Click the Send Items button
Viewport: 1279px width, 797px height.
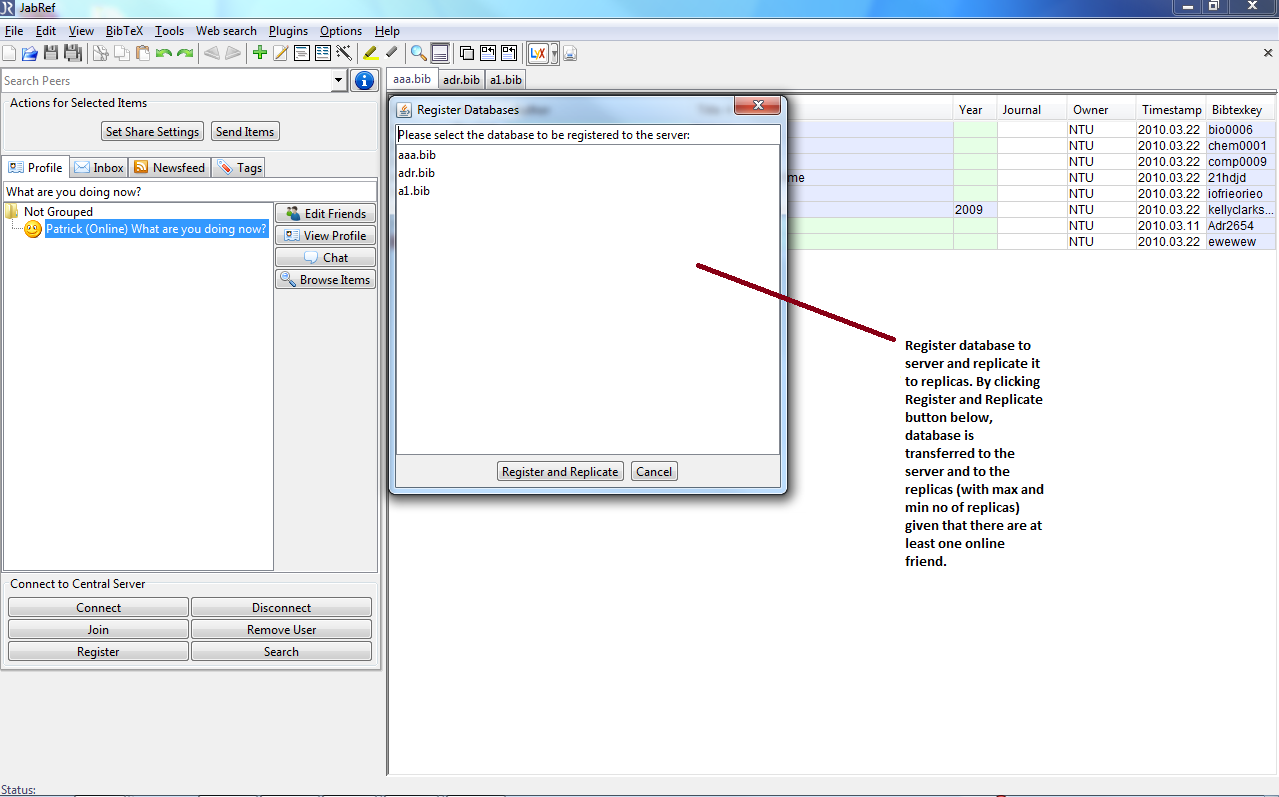tap(245, 131)
